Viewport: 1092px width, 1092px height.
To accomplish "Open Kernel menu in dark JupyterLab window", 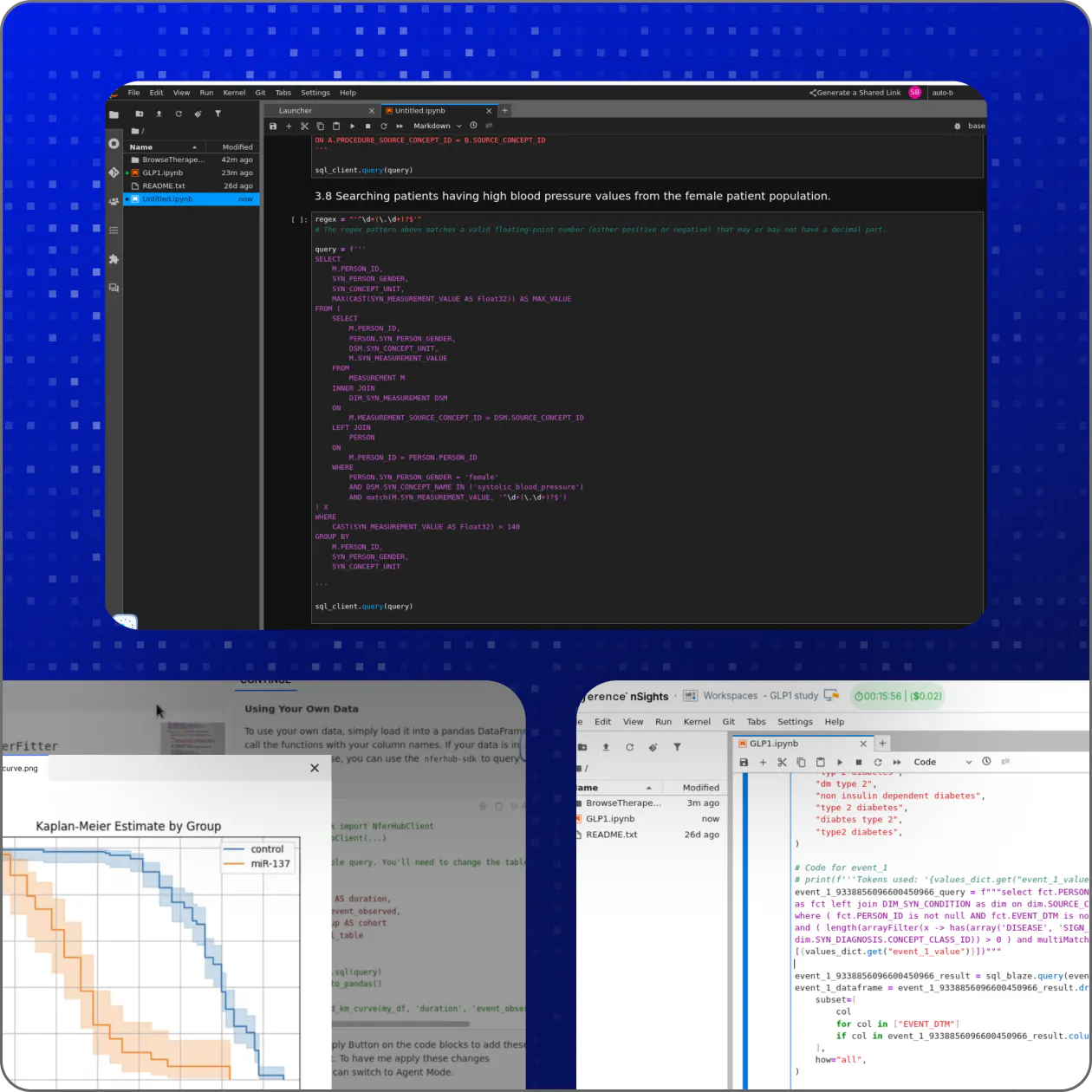I will click(234, 93).
